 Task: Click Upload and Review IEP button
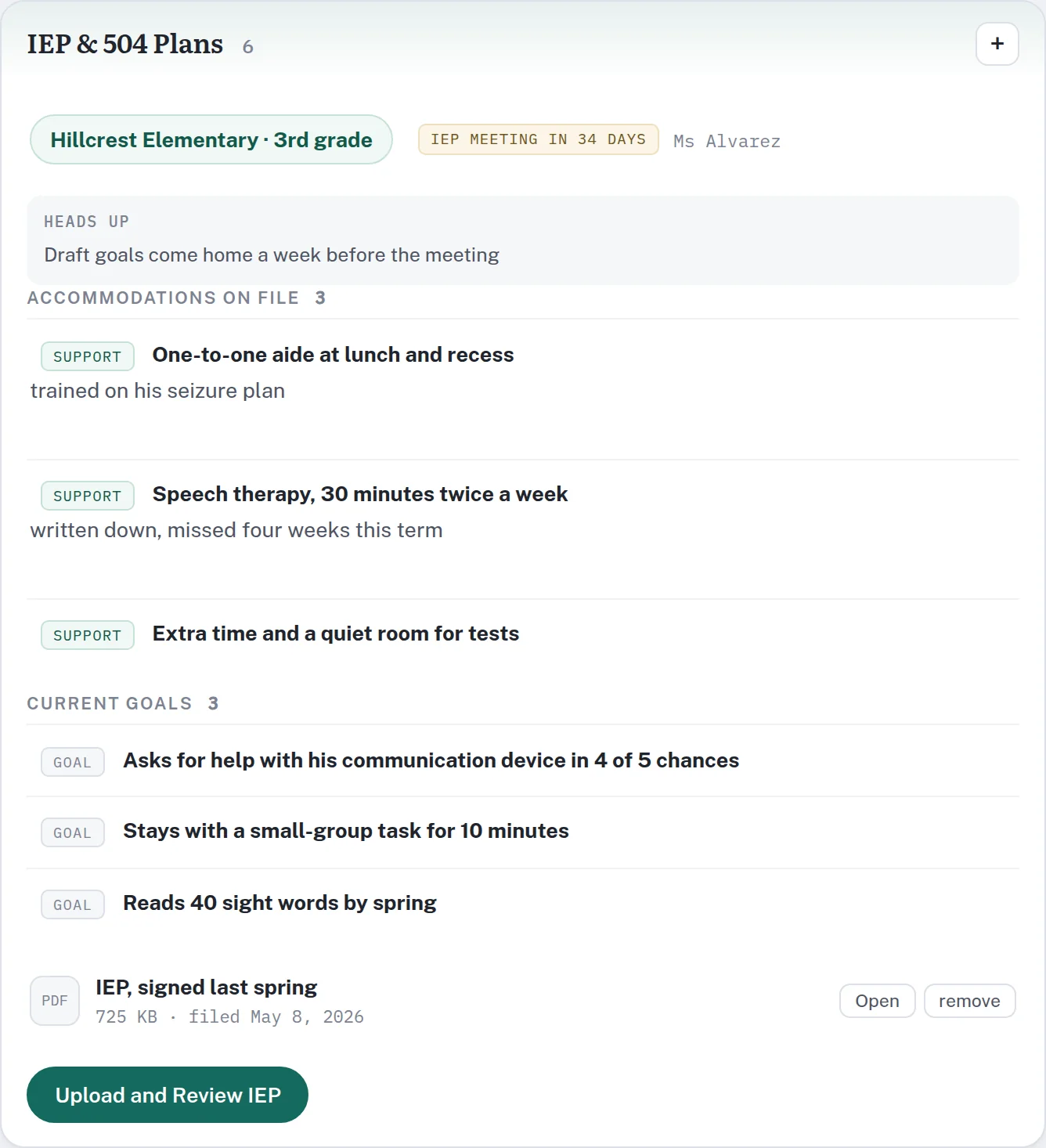(168, 1095)
